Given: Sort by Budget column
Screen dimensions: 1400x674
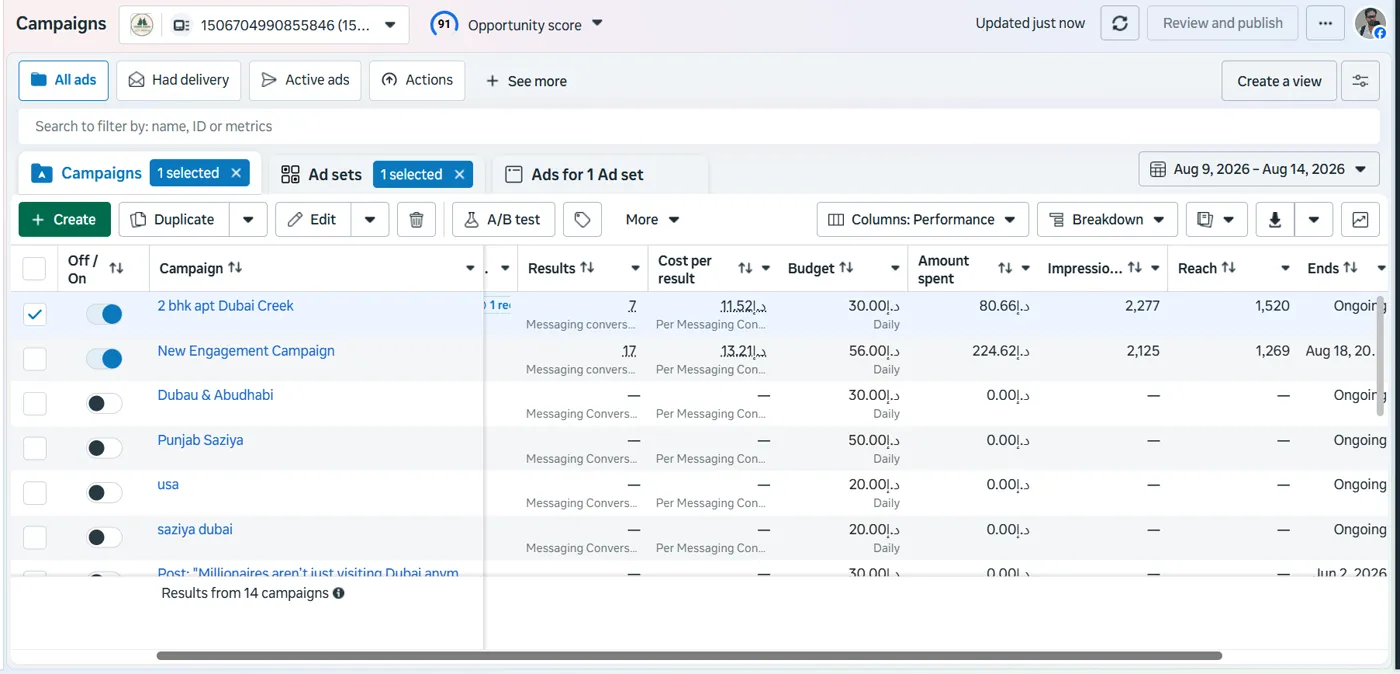Looking at the screenshot, I should [x=846, y=268].
